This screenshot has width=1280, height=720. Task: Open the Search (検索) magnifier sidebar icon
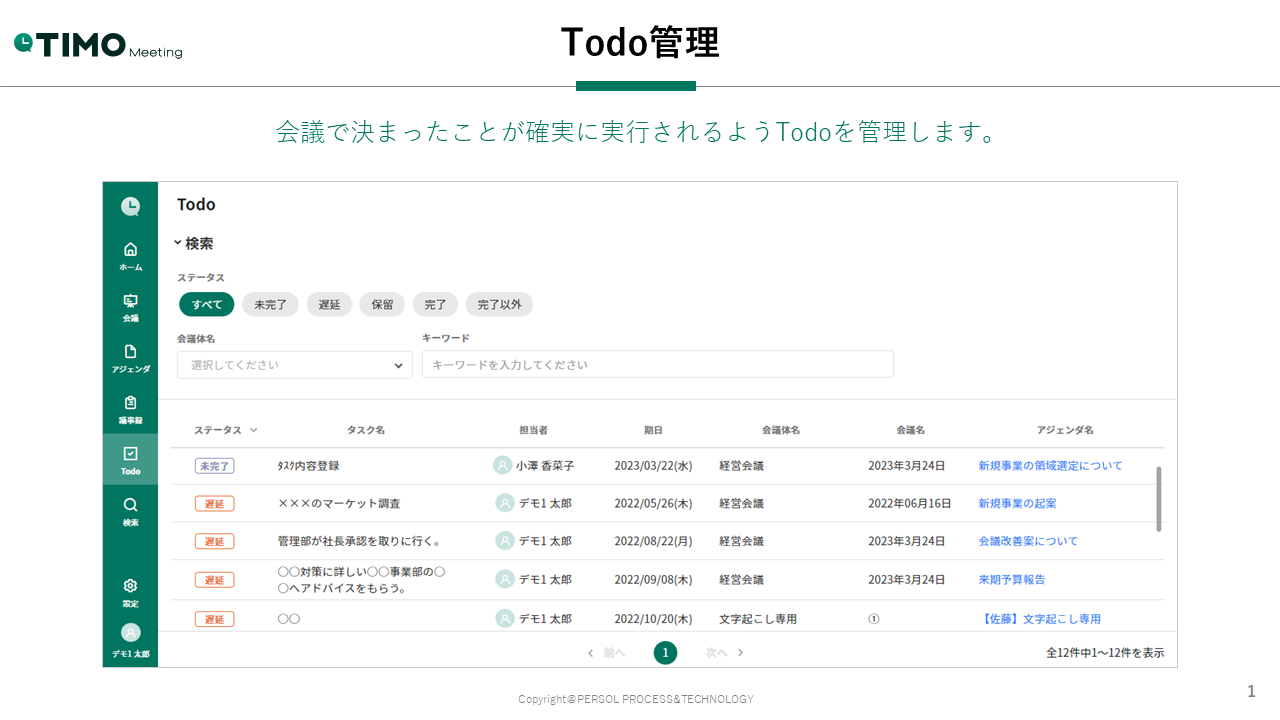pos(130,504)
